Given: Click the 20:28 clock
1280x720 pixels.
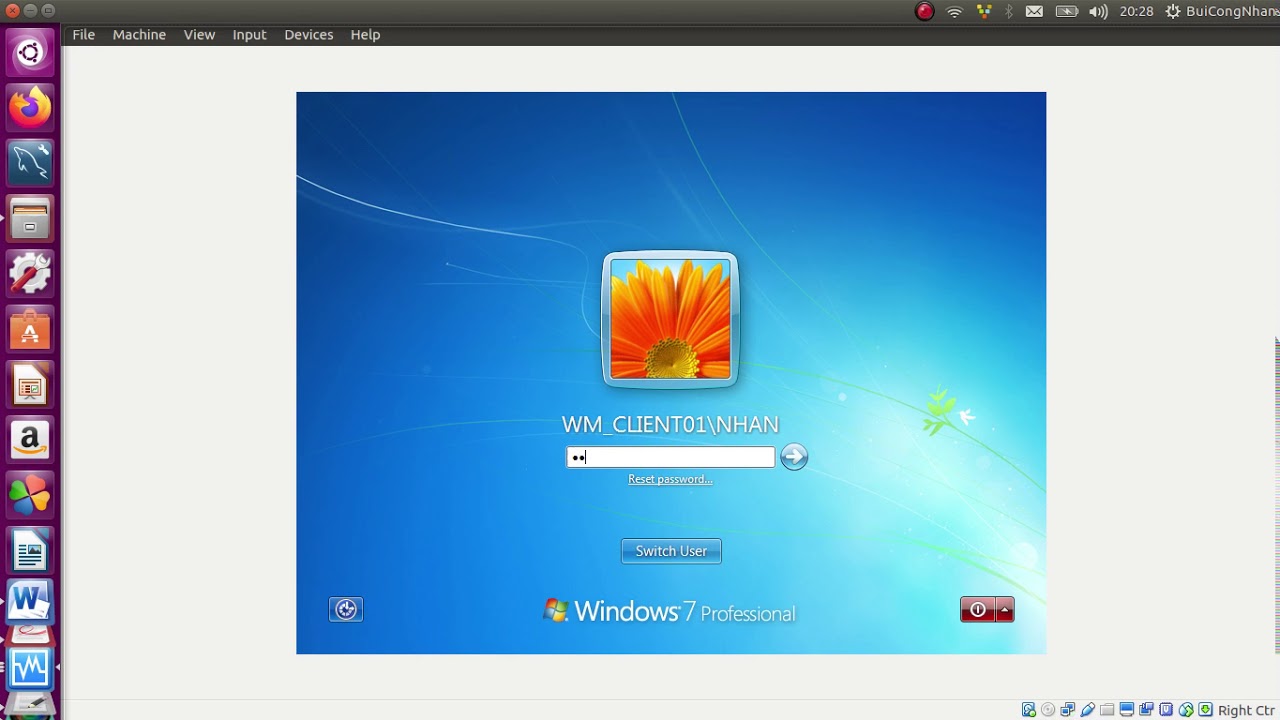Looking at the screenshot, I should point(1136,11).
